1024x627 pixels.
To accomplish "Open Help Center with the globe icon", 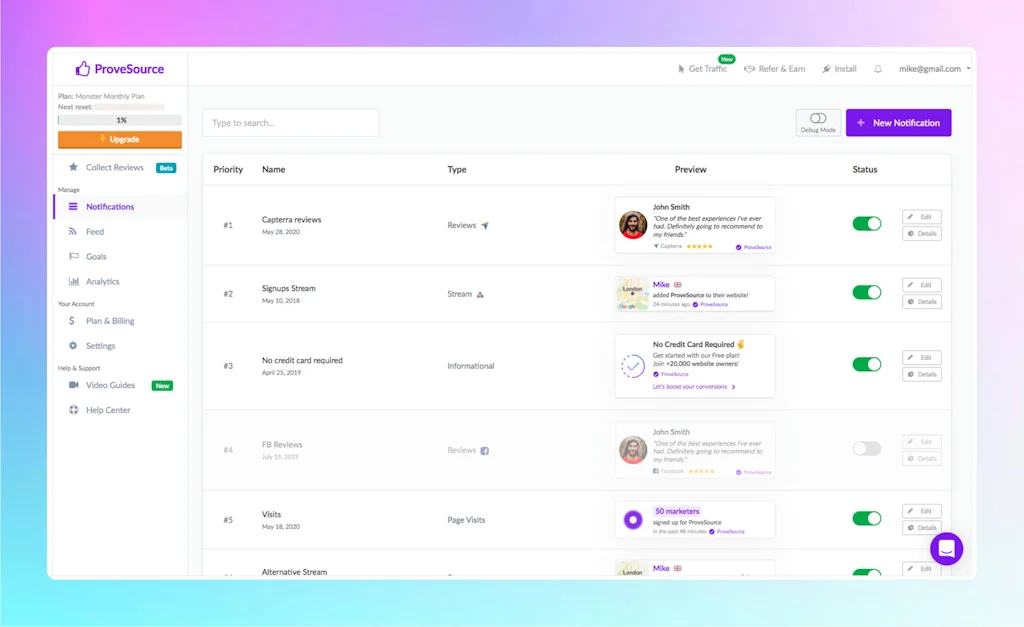I will (75, 409).
